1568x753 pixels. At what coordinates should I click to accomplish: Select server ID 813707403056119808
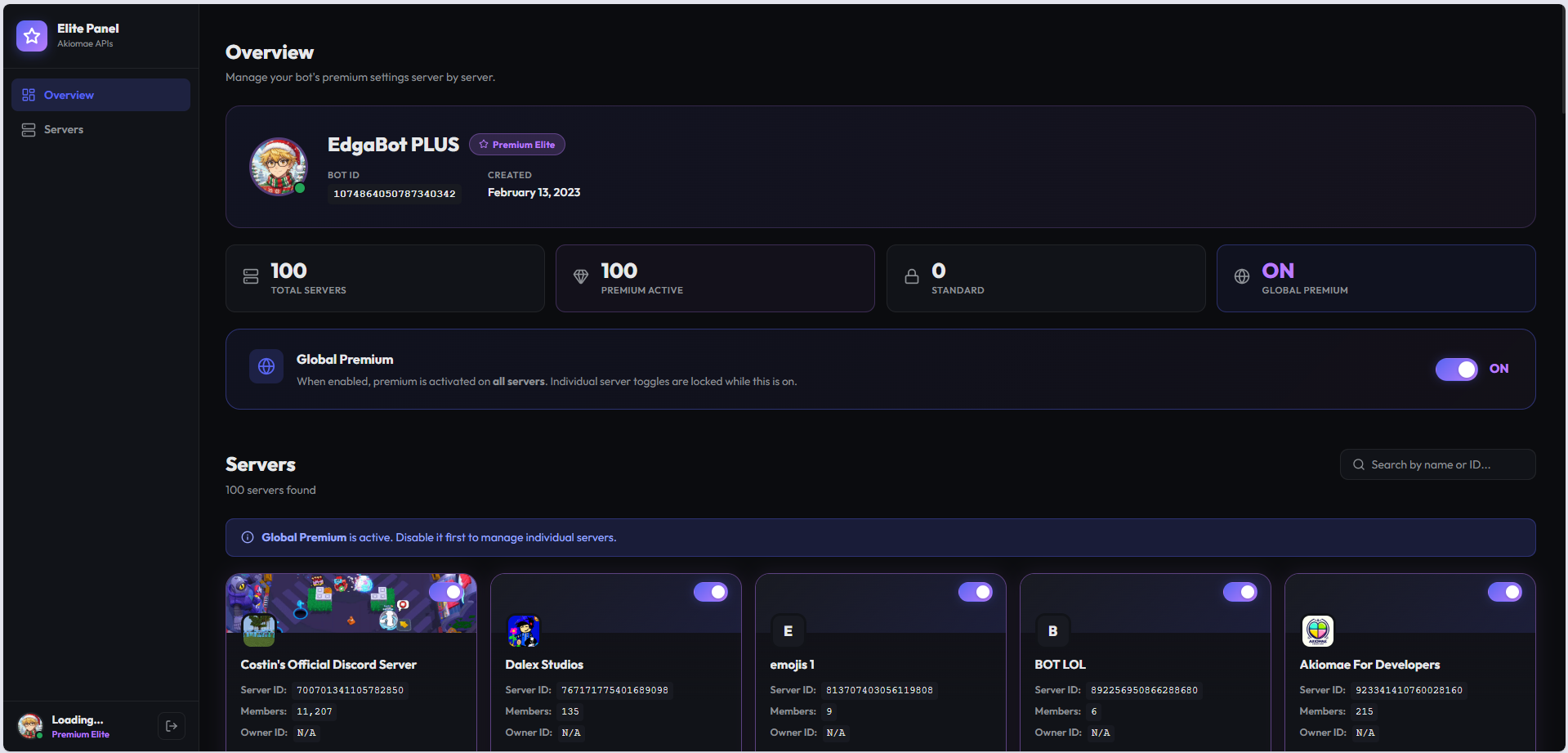click(x=879, y=690)
